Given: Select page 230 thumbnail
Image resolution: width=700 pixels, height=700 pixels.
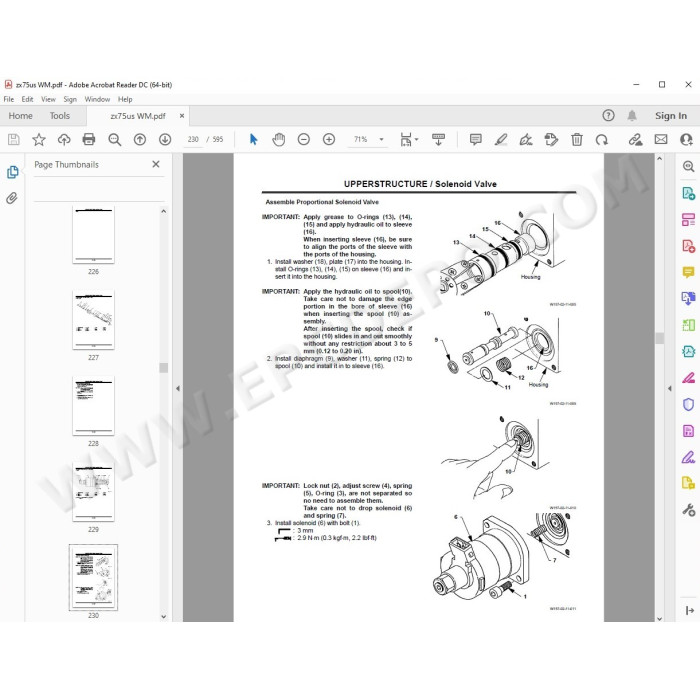Looking at the screenshot, I should (x=93, y=577).
